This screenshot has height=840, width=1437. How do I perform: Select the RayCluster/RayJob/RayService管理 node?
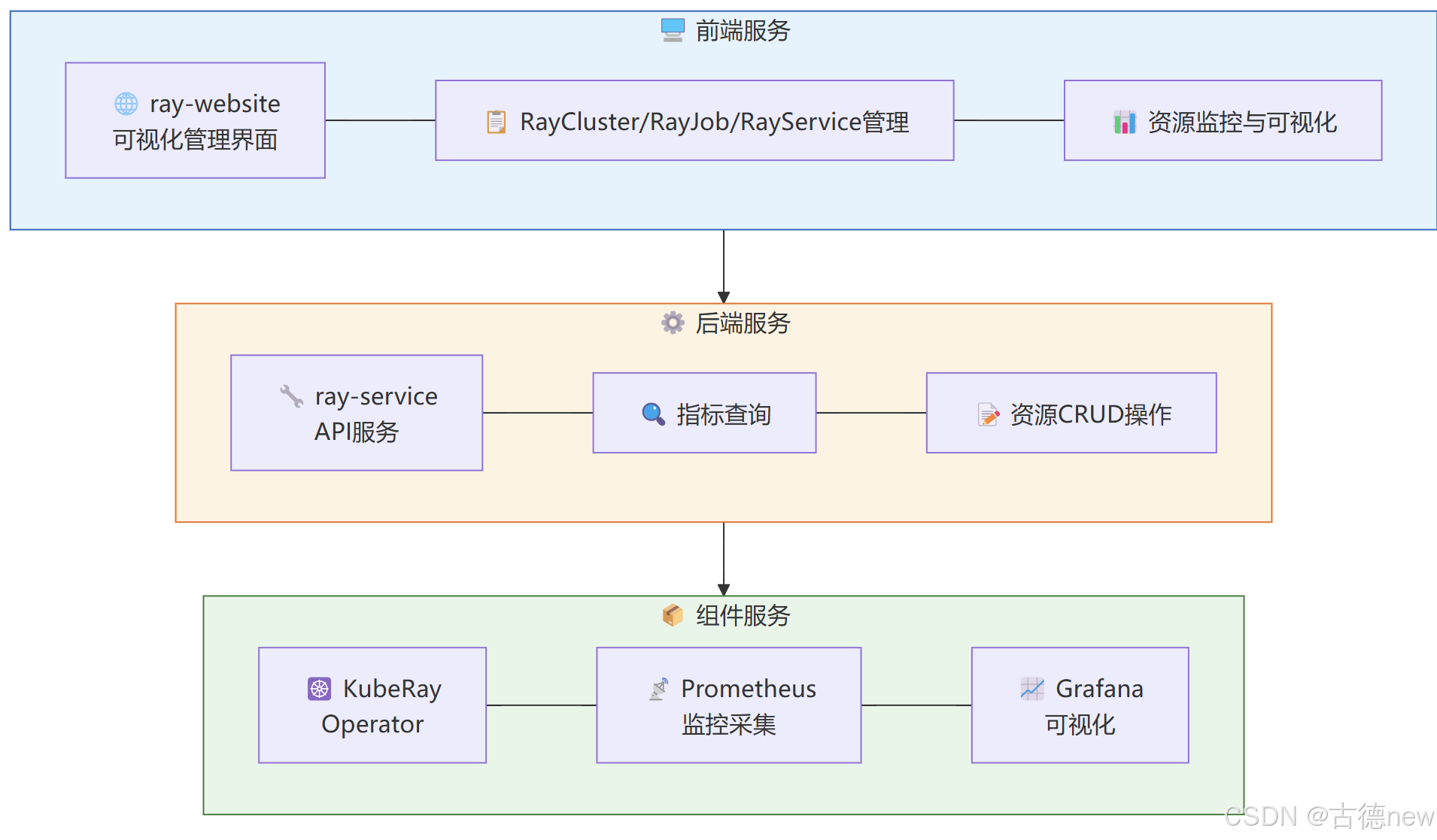click(x=694, y=120)
